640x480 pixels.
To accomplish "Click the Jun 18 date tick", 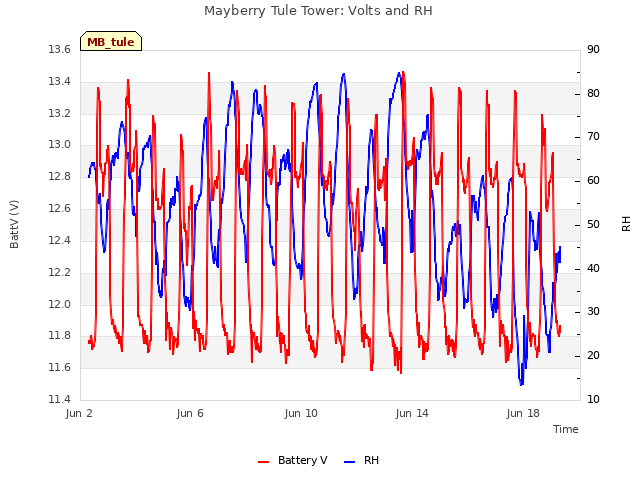I will pos(523,413).
